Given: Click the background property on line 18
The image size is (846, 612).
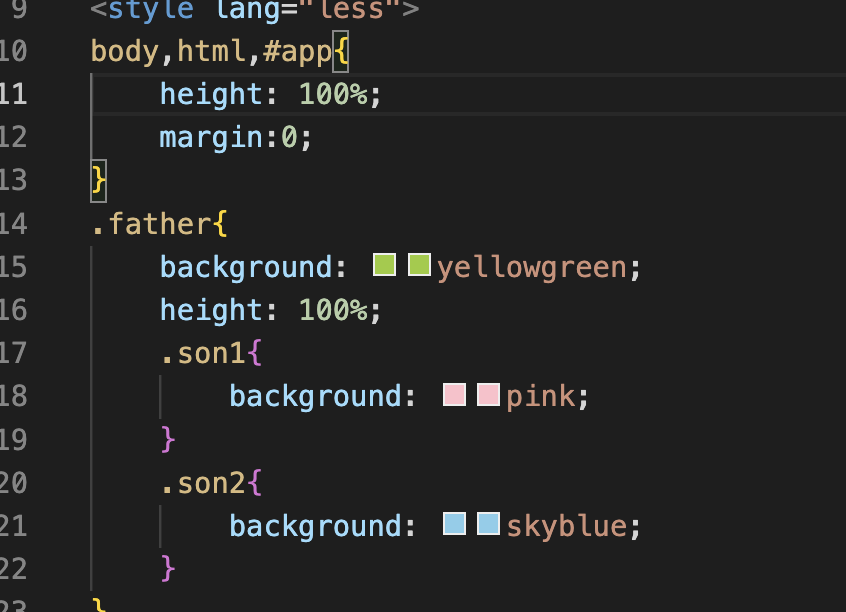Looking at the screenshot, I should (x=315, y=397).
